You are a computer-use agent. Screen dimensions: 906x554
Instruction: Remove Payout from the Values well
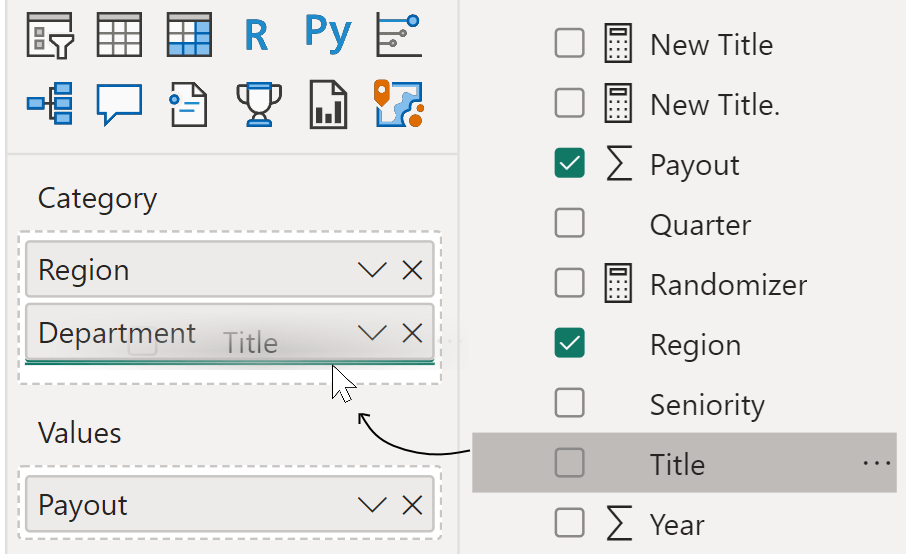(412, 505)
